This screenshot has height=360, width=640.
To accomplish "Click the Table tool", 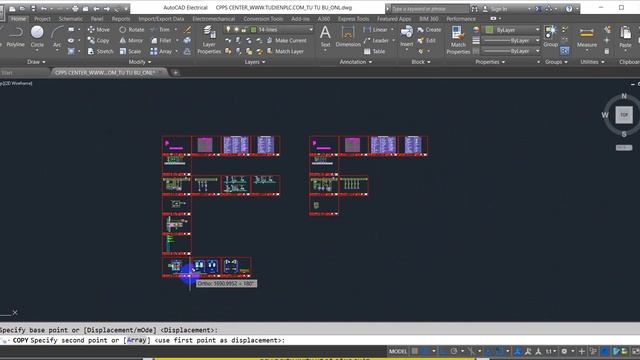I will (x=374, y=51).
